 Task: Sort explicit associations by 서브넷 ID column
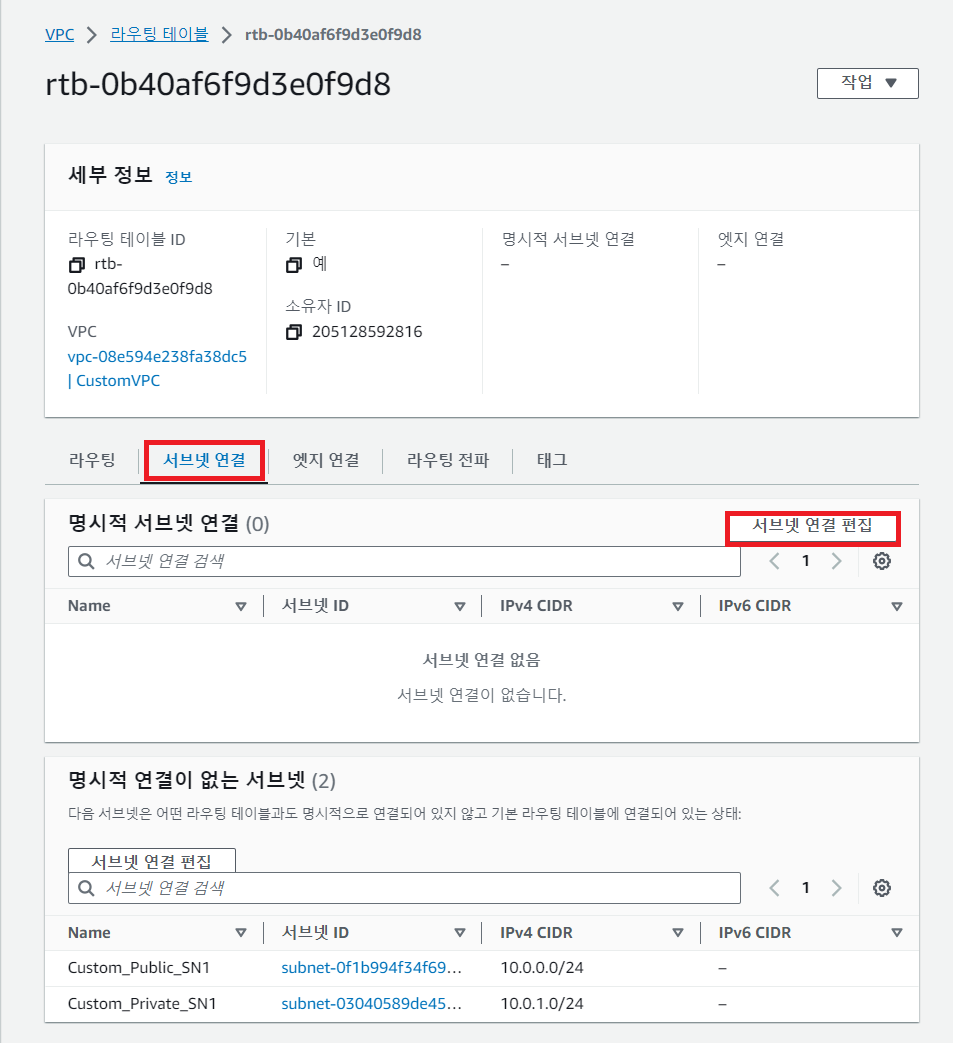(x=460, y=606)
